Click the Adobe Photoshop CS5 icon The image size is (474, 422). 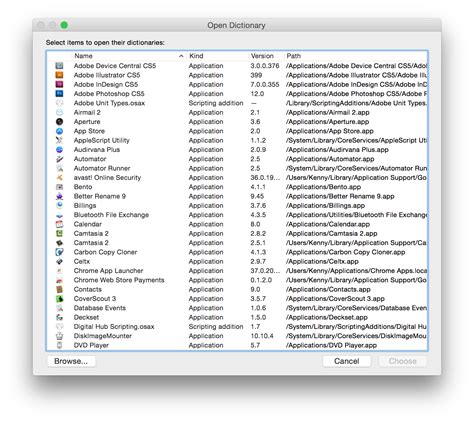59,94
